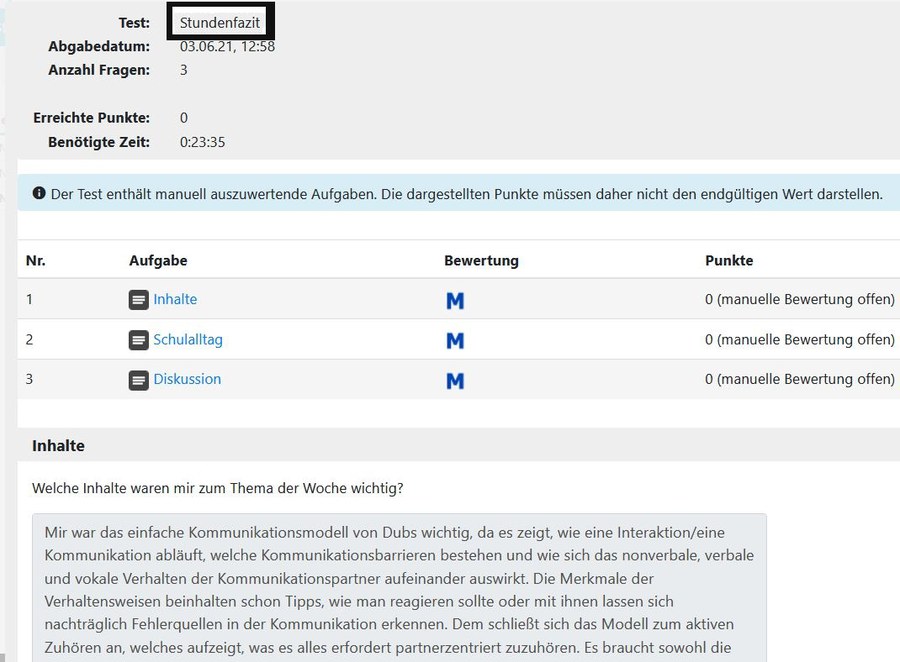Click the essay icon beside Schulalltag
This screenshot has height=662, width=900.
pos(138,340)
